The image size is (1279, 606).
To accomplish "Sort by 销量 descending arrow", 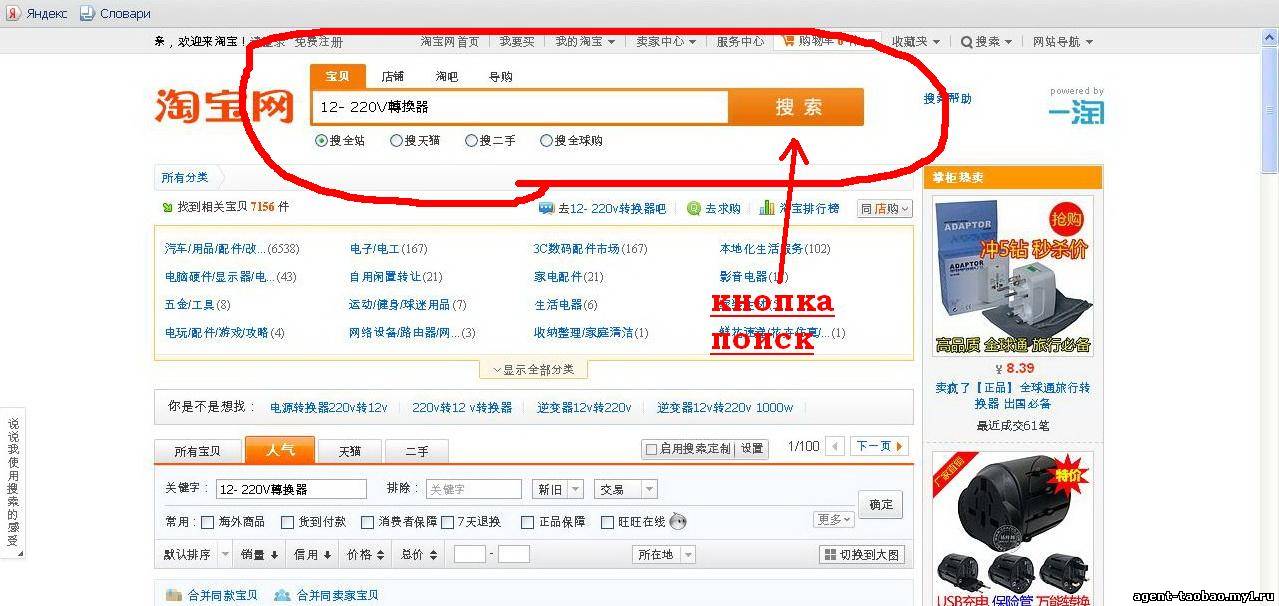I will tap(274, 555).
